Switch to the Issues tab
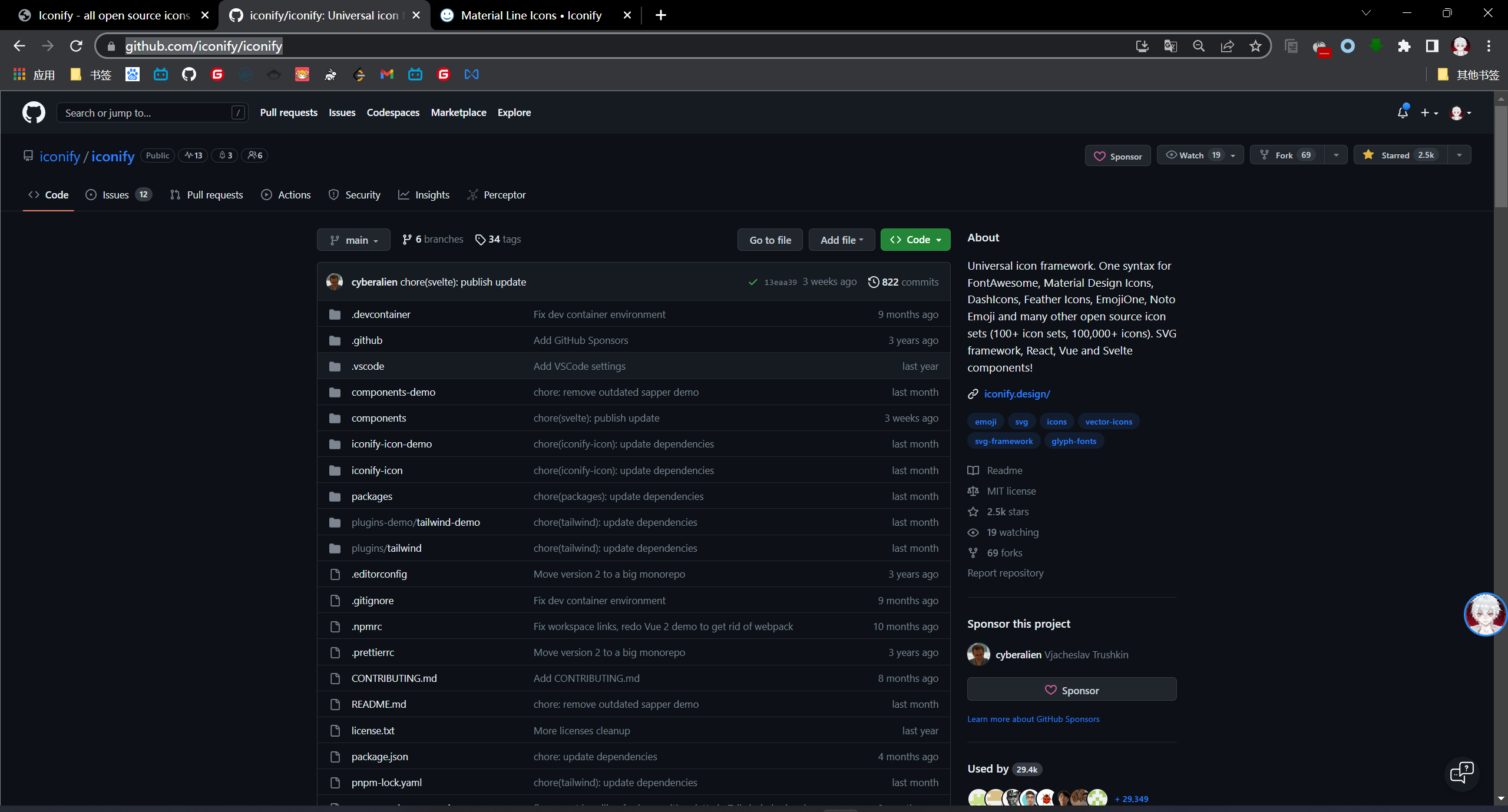This screenshot has height=812, width=1508. point(115,195)
